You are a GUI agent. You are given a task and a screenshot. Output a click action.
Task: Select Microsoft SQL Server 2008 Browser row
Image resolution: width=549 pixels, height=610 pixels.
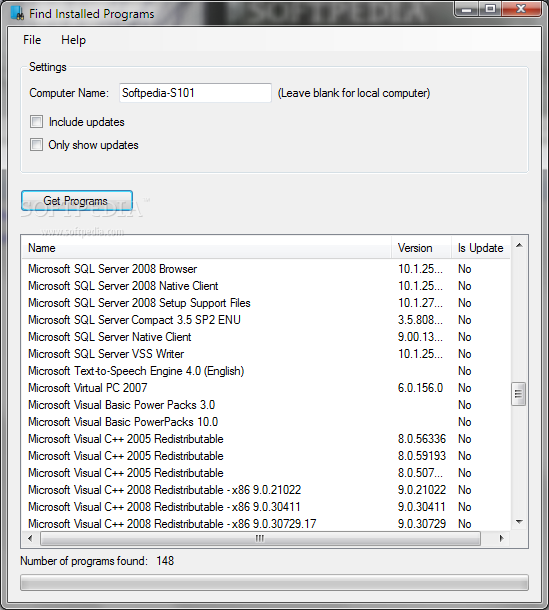266,269
